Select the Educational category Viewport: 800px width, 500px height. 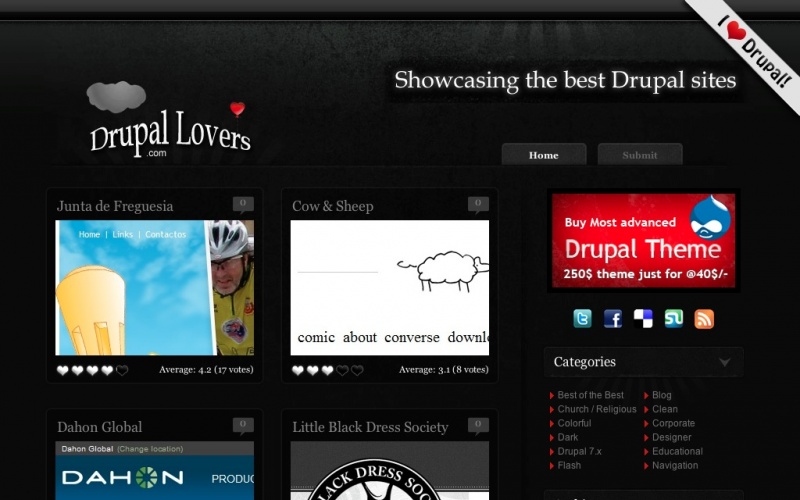(677, 451)
